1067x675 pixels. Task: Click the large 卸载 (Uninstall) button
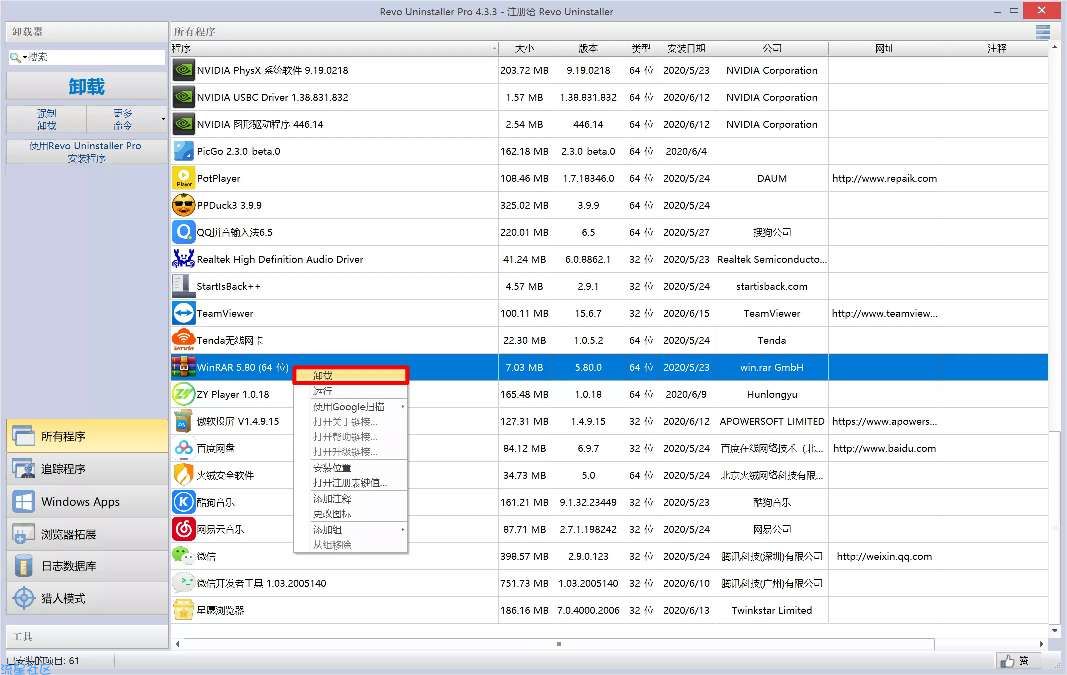[x=86, y=86]
